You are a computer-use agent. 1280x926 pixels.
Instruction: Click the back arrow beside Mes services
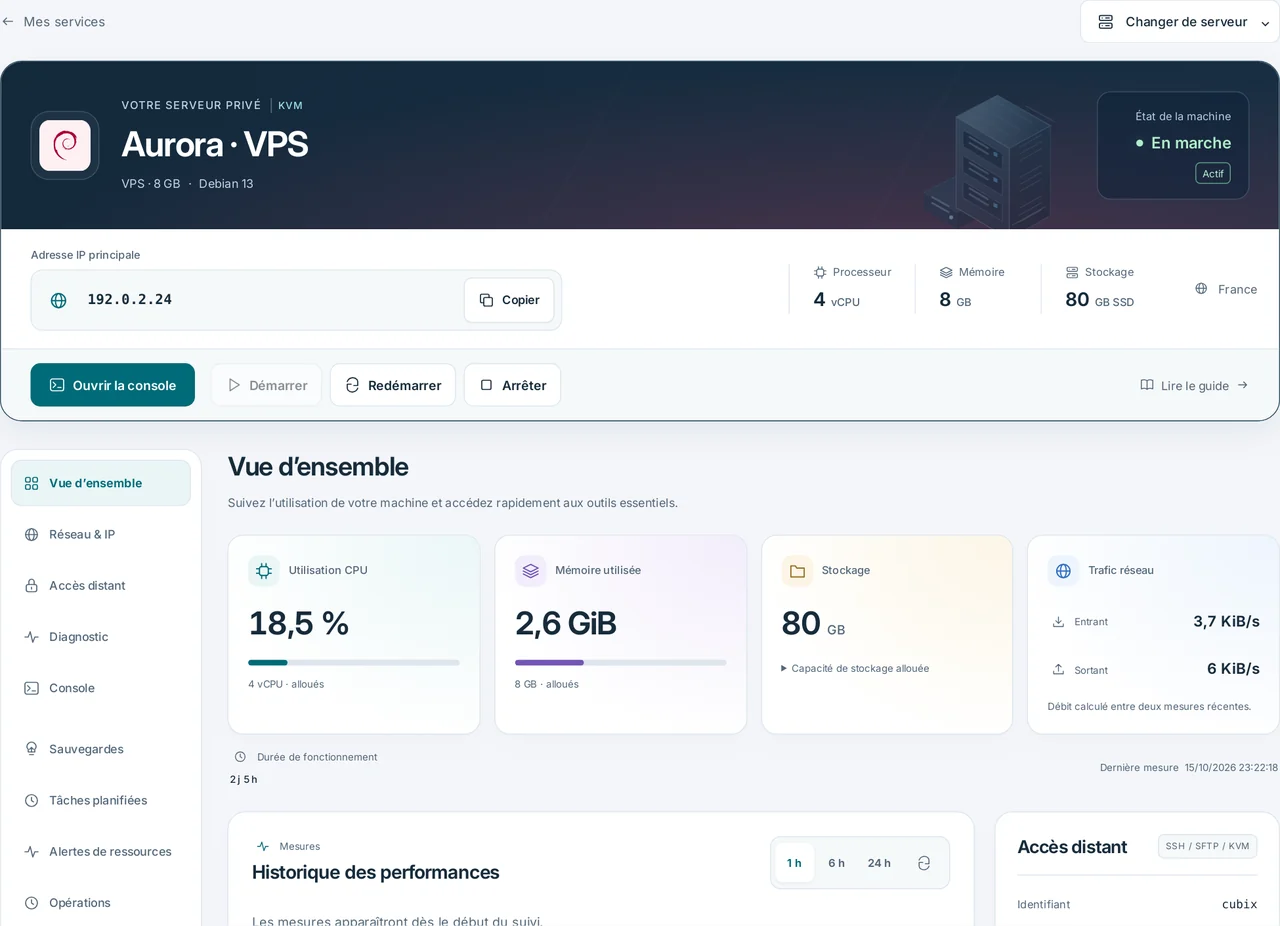coord(8,22)
